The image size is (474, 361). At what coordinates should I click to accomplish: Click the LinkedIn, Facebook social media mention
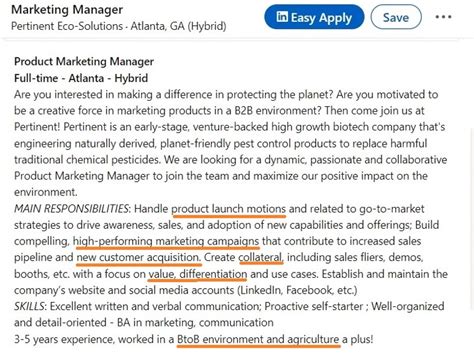coord(297,290)
